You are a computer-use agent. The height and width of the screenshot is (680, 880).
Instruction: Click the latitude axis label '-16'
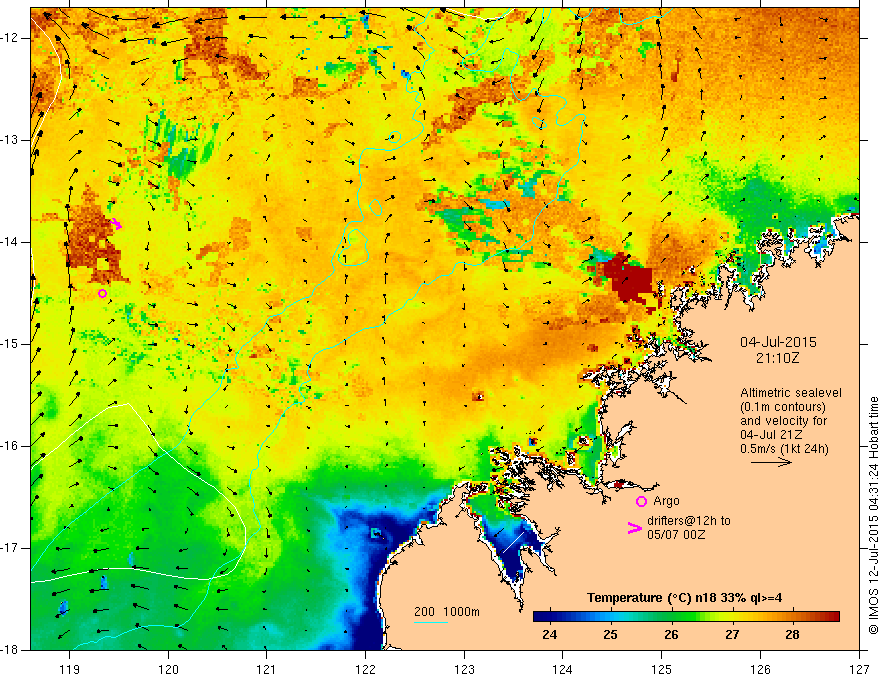point(10,446)
